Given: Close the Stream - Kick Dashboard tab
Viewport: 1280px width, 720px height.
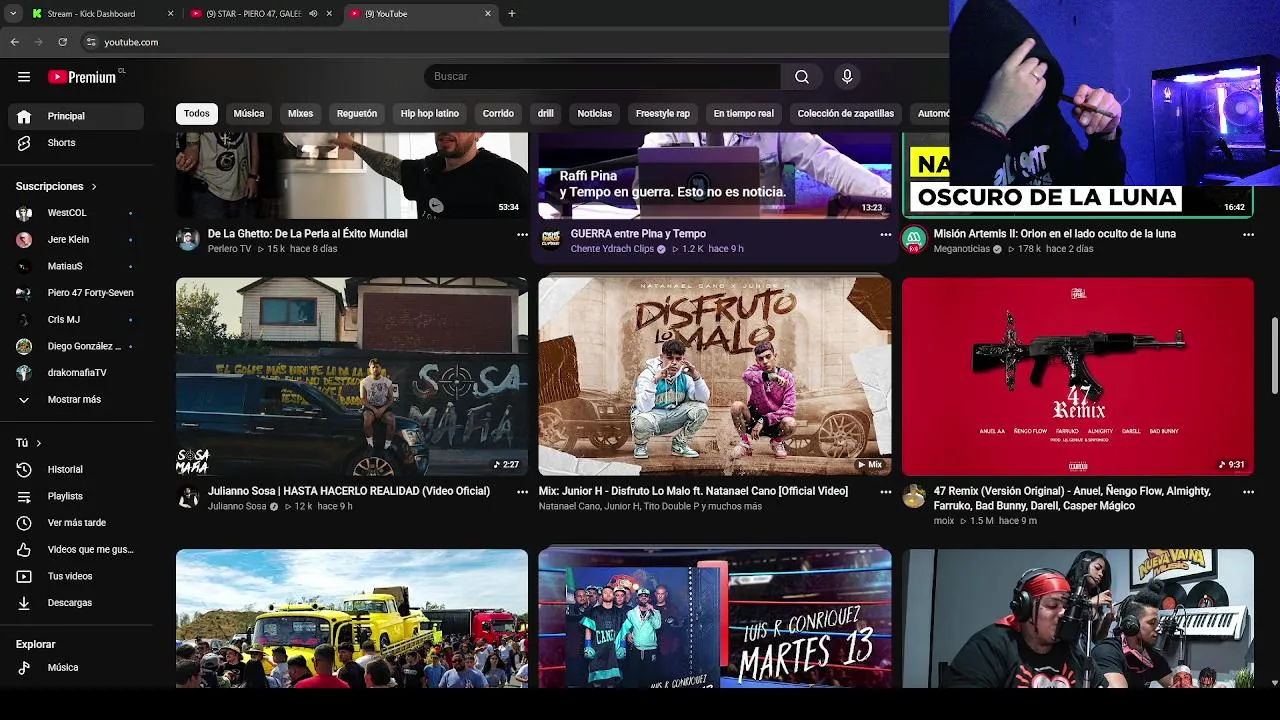Looking at the screenshot, I should coord(170,14).
